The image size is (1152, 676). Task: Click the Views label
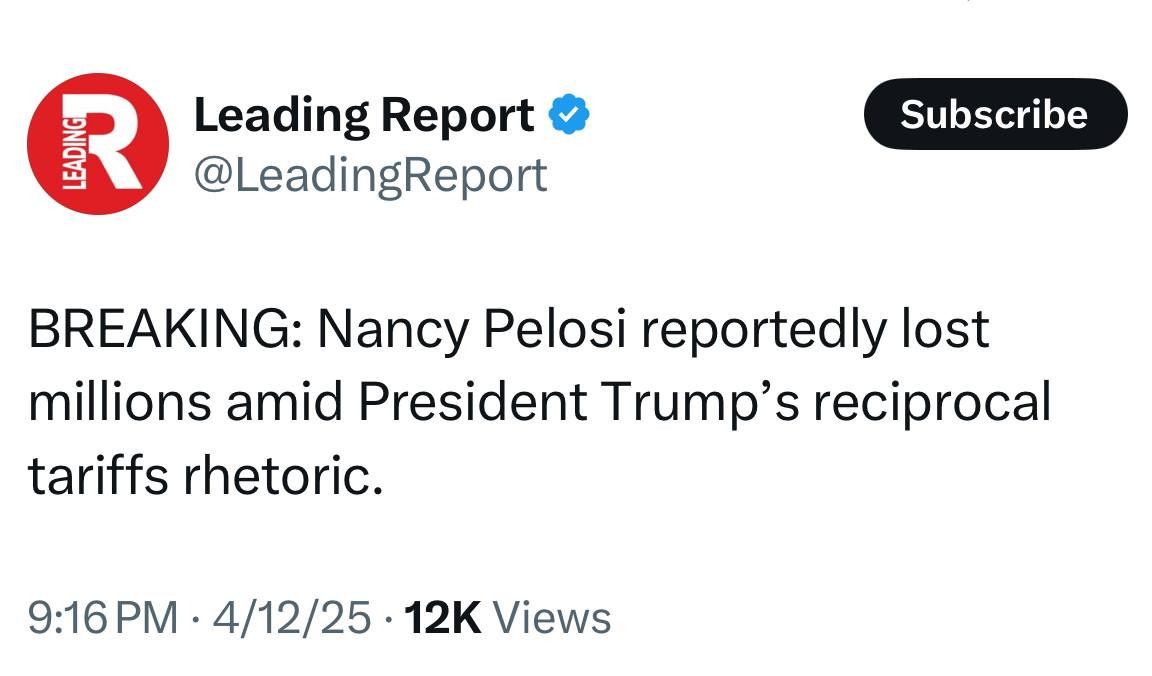pos(553,617)
